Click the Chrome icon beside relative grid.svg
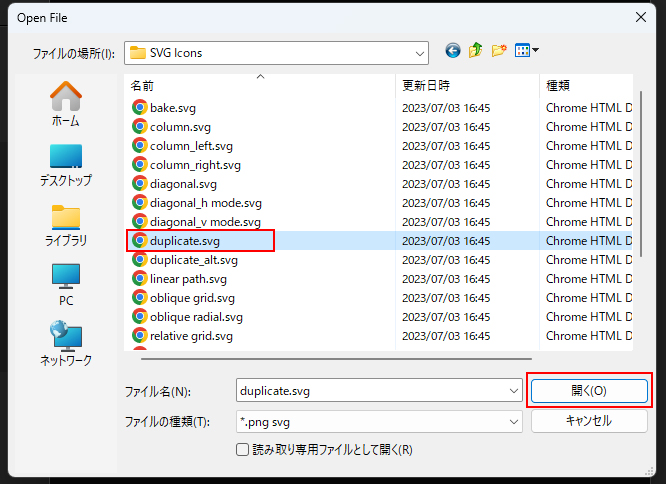This screenshot has width=666, height=484. (139, 336)
